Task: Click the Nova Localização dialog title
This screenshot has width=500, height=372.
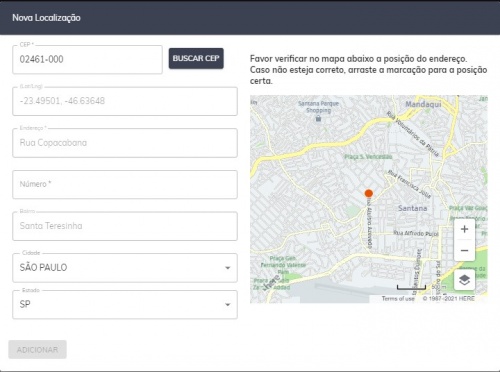Action: 46,18
